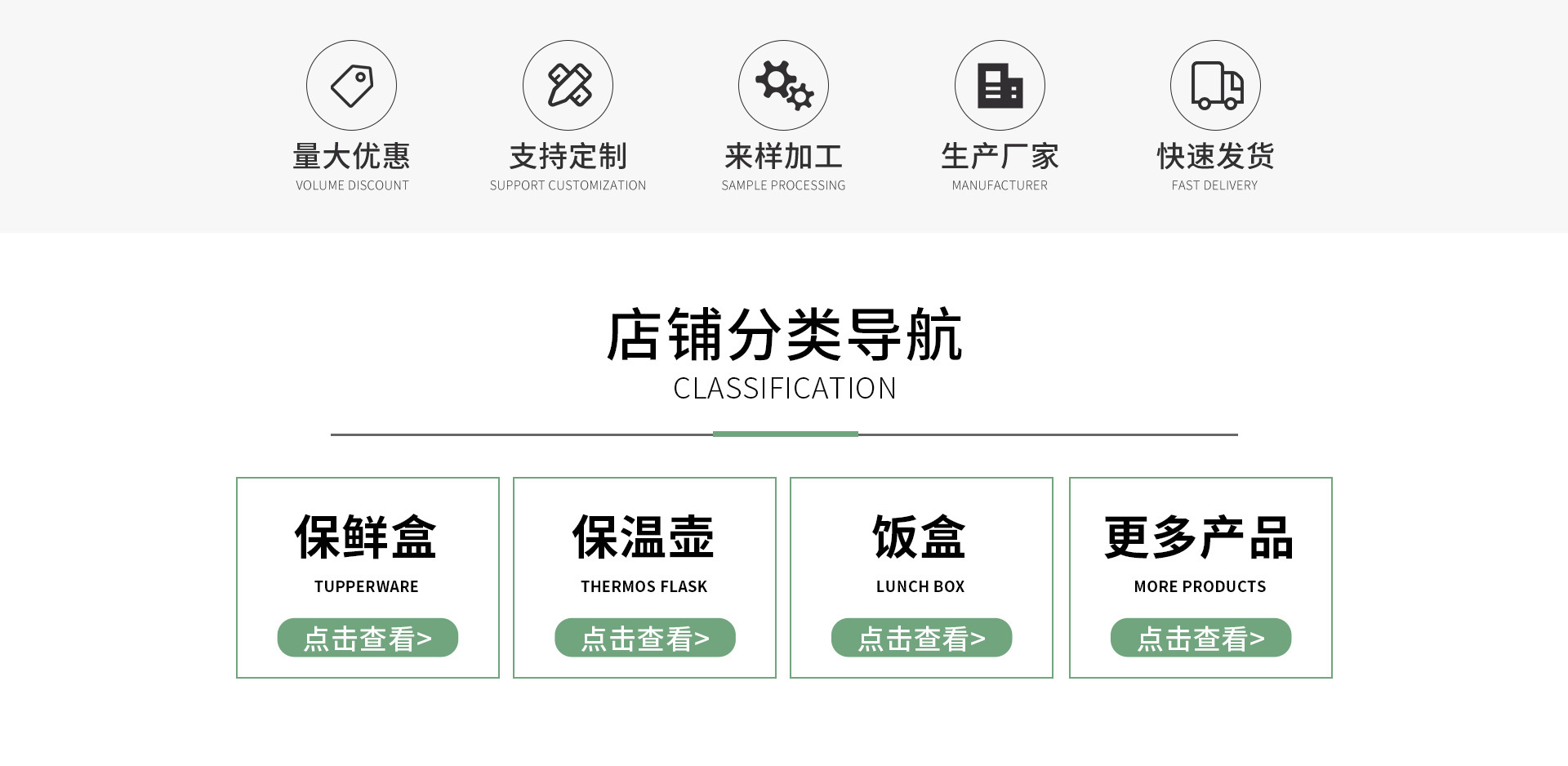This screenshot has width=1568, height=766.
Task: Click the green accent bar under CLASSIFICATION
Action: click(x=785, y=434)
